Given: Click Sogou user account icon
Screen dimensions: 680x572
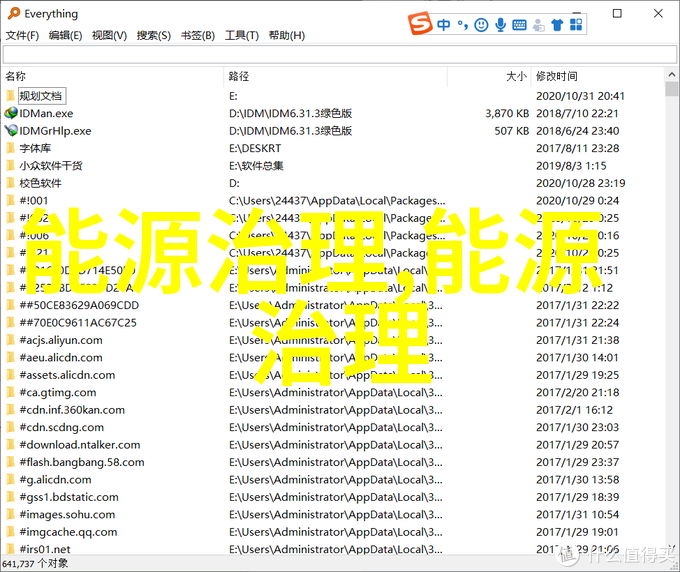Looking at the screenshot, I should click(x=538, y=25).
